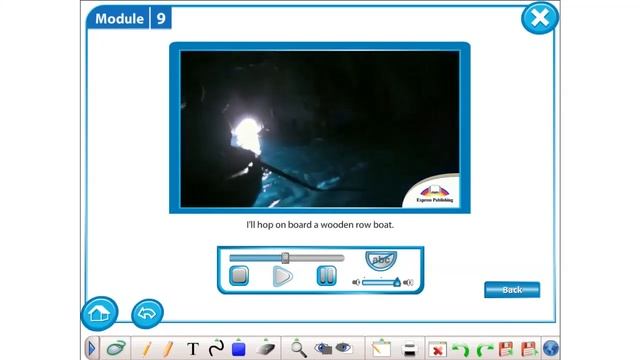Click the high volume speaker icon
This screenshot has height=360, width=640.
[x=408, y=282]
